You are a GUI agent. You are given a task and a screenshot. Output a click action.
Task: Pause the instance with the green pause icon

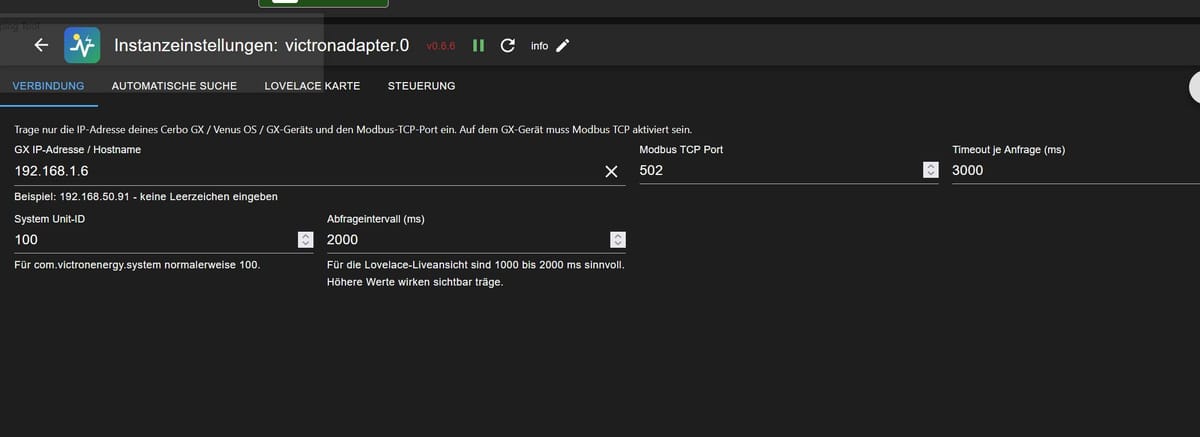coord(479,46)
